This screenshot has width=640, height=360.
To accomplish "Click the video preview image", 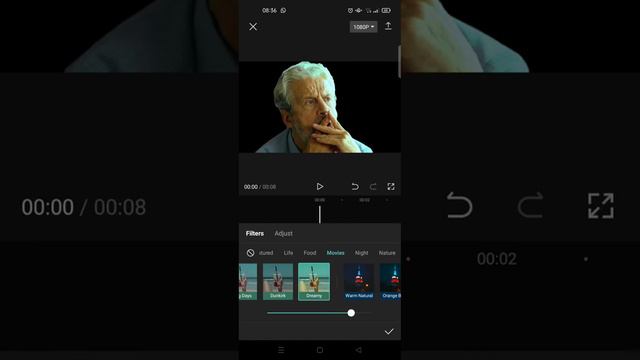I will pyautogui.click(x=320, y=107).
